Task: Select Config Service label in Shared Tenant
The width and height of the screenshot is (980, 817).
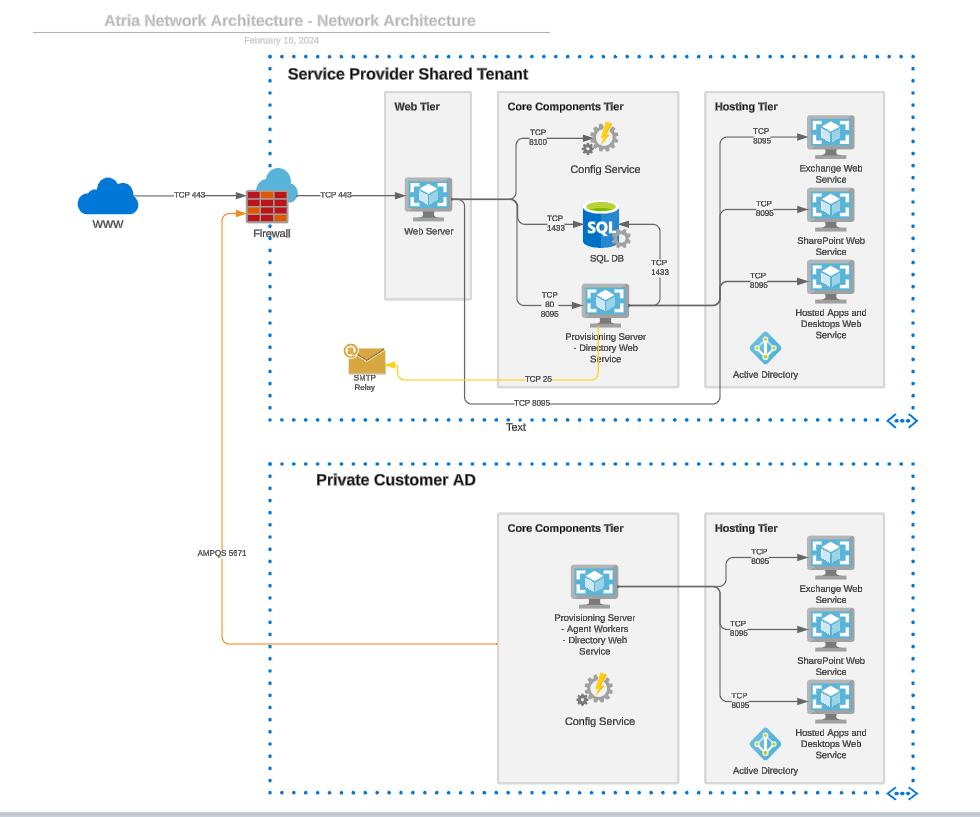Action: click(605, 169)
